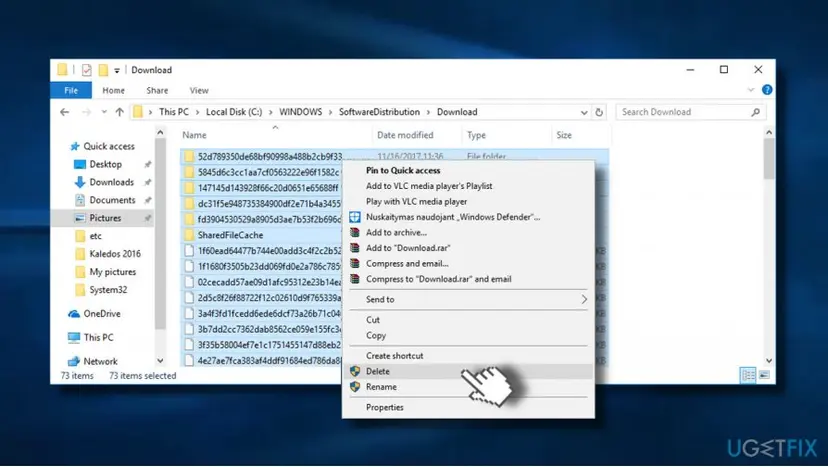The width and height of the screenshot is (828, 467).
Task: Click the Back navigation arrow
Action: (x=64, y=112)
